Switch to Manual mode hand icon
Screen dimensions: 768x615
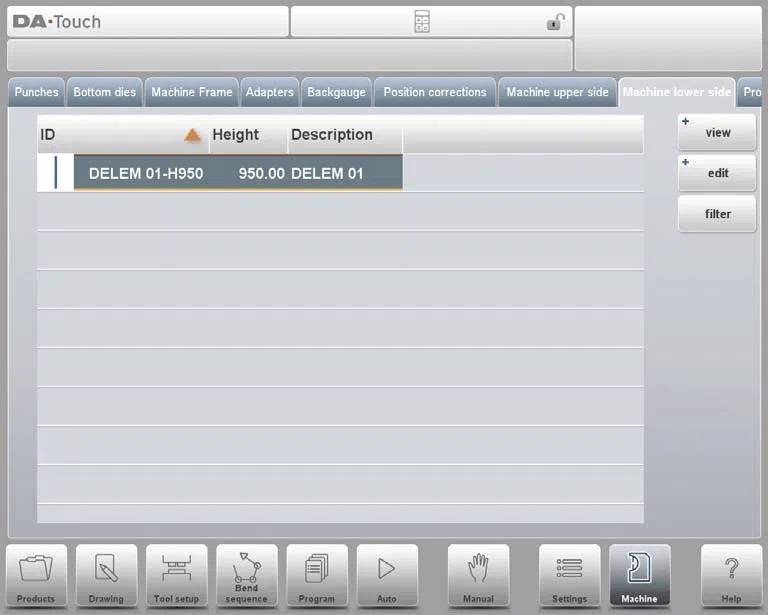(478, 576)
